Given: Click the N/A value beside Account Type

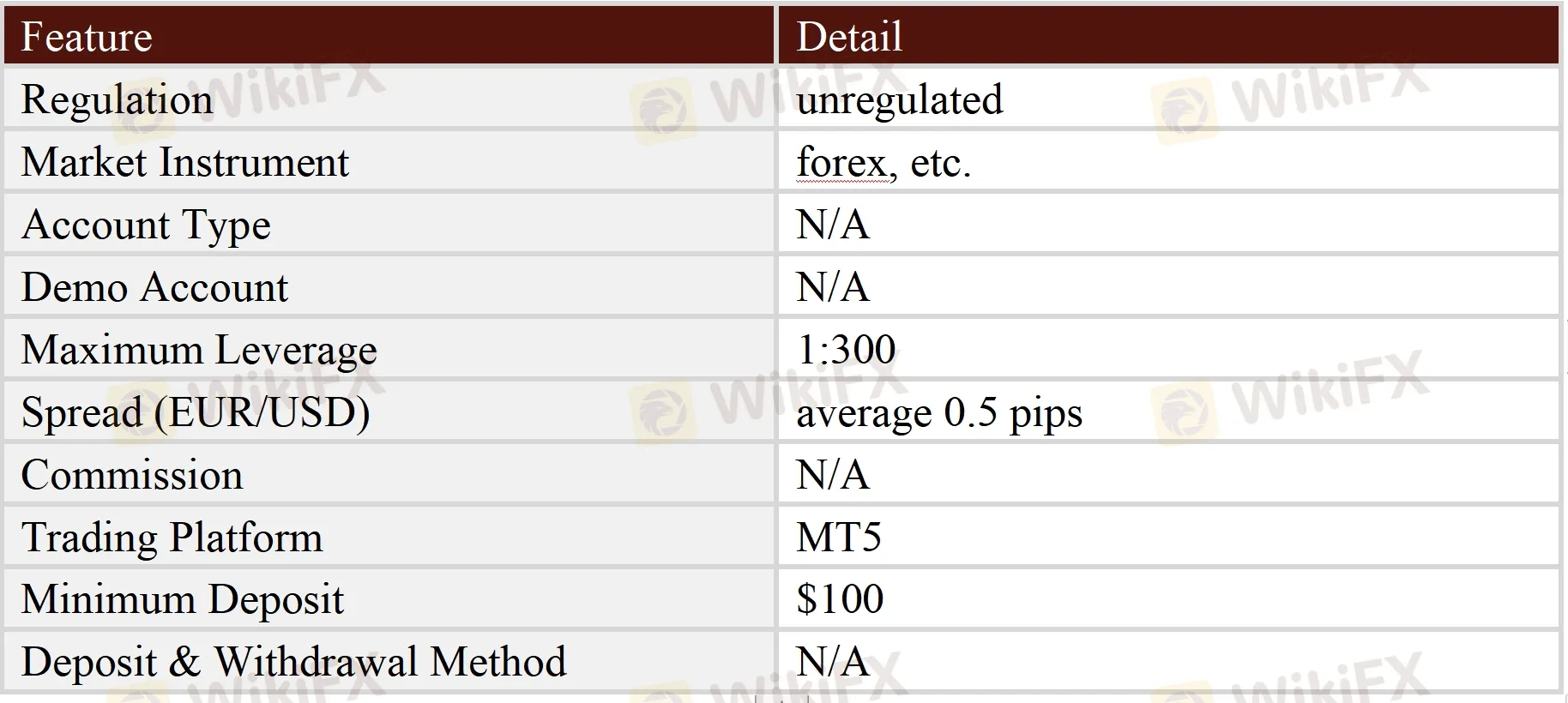Looking at the screenshot, I should coord(832,225).
